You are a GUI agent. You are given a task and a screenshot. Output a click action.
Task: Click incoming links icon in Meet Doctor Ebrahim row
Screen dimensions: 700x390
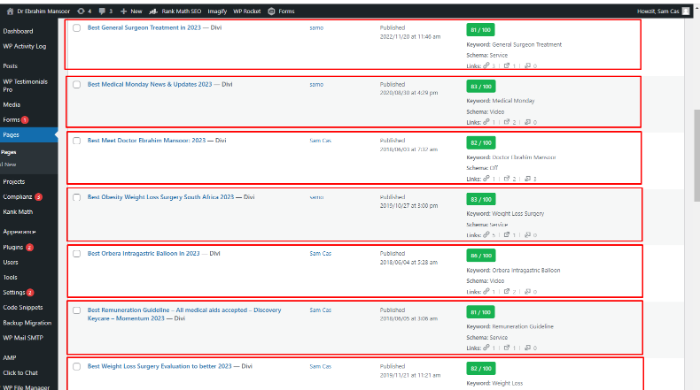[x=527, y=178]
